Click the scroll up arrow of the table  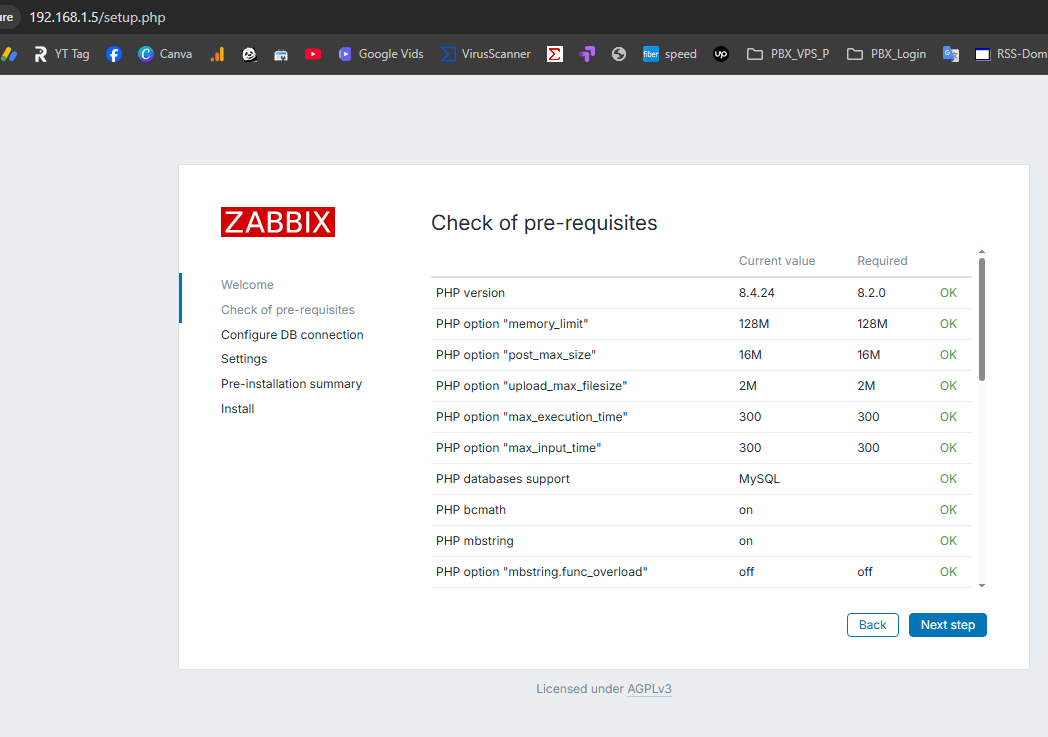point(982,252)
